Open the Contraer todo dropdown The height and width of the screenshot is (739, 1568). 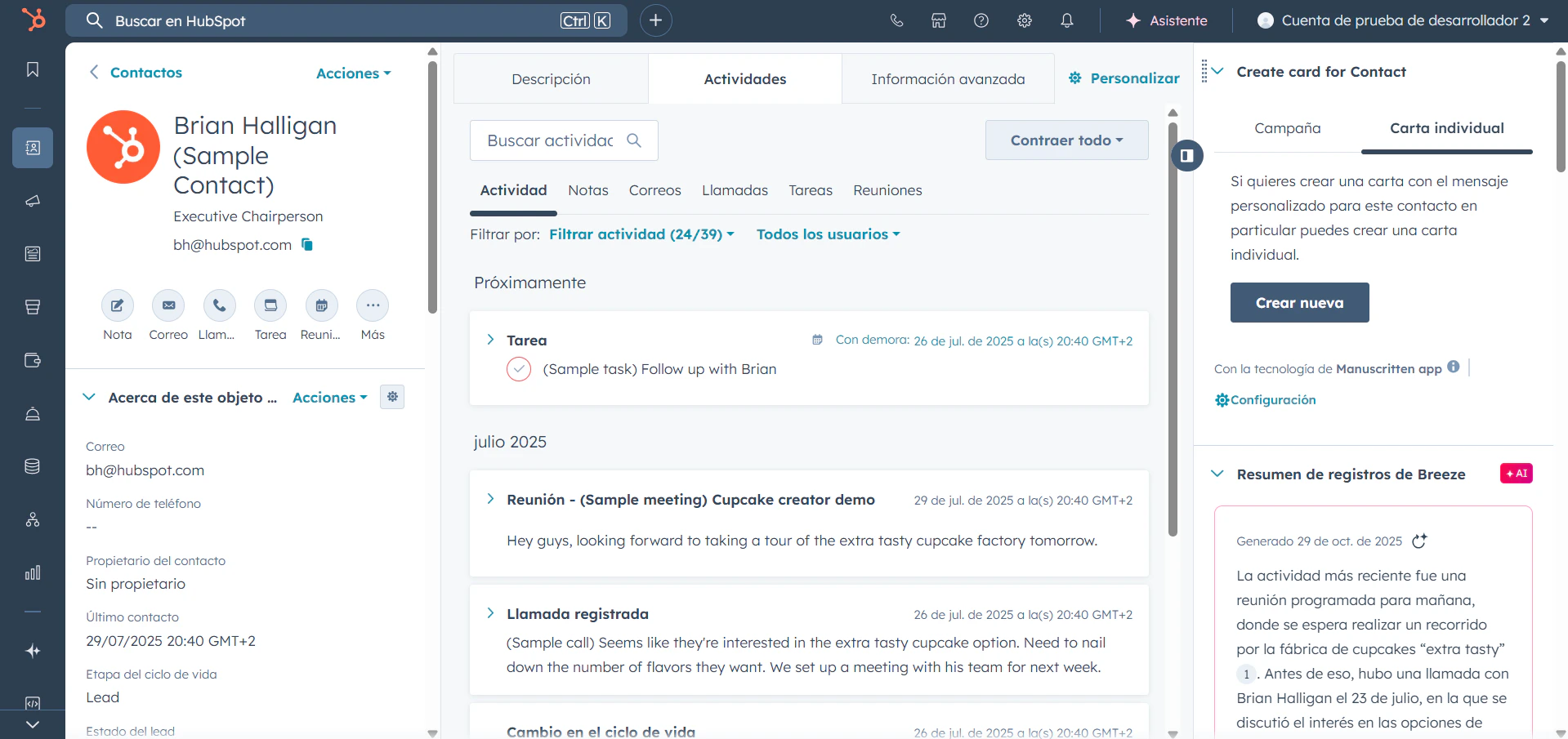point(1066,140)
